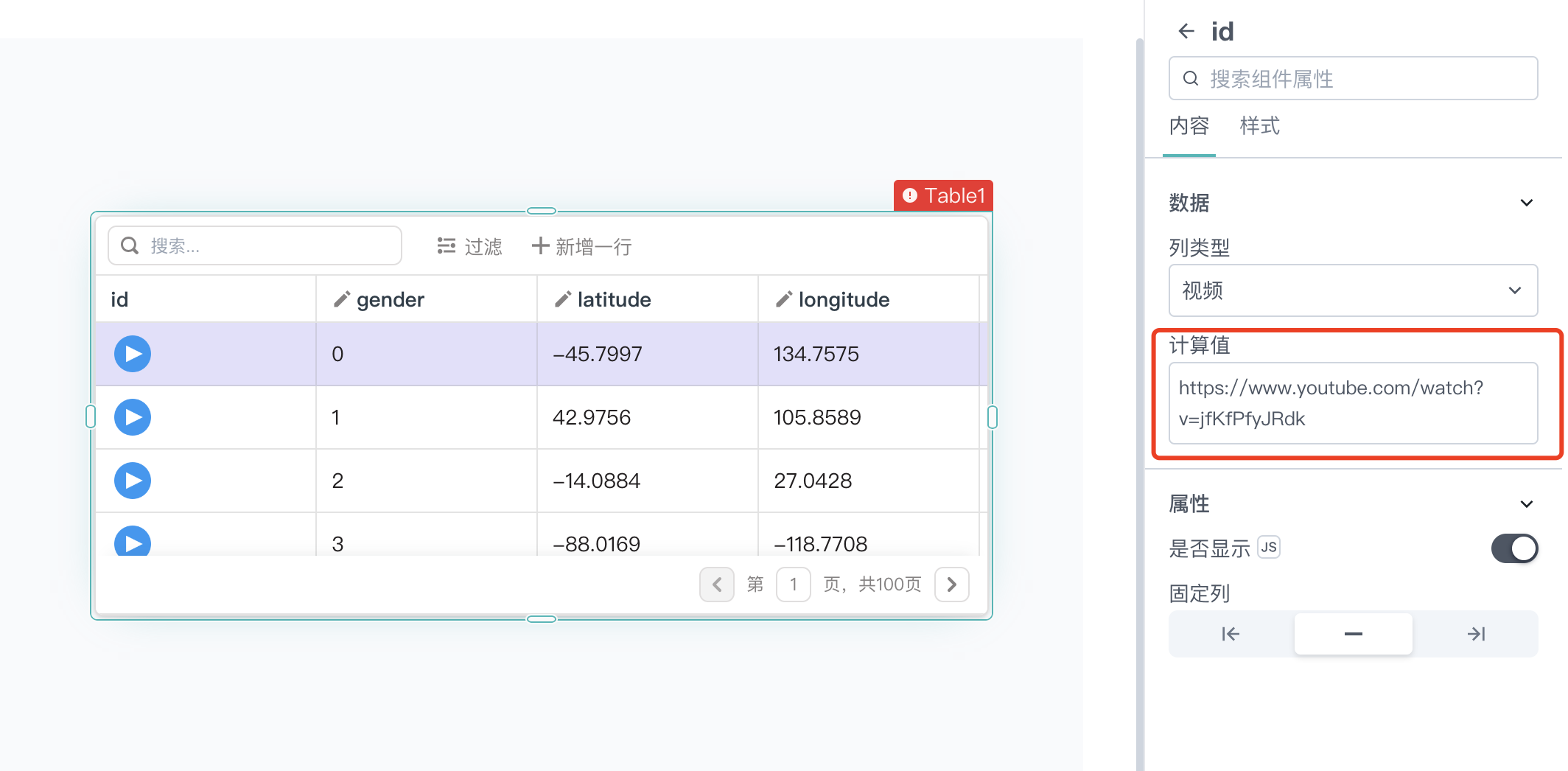1568x771 pixels.
Task: Click the longitude column header text
Action: [844, 299]
